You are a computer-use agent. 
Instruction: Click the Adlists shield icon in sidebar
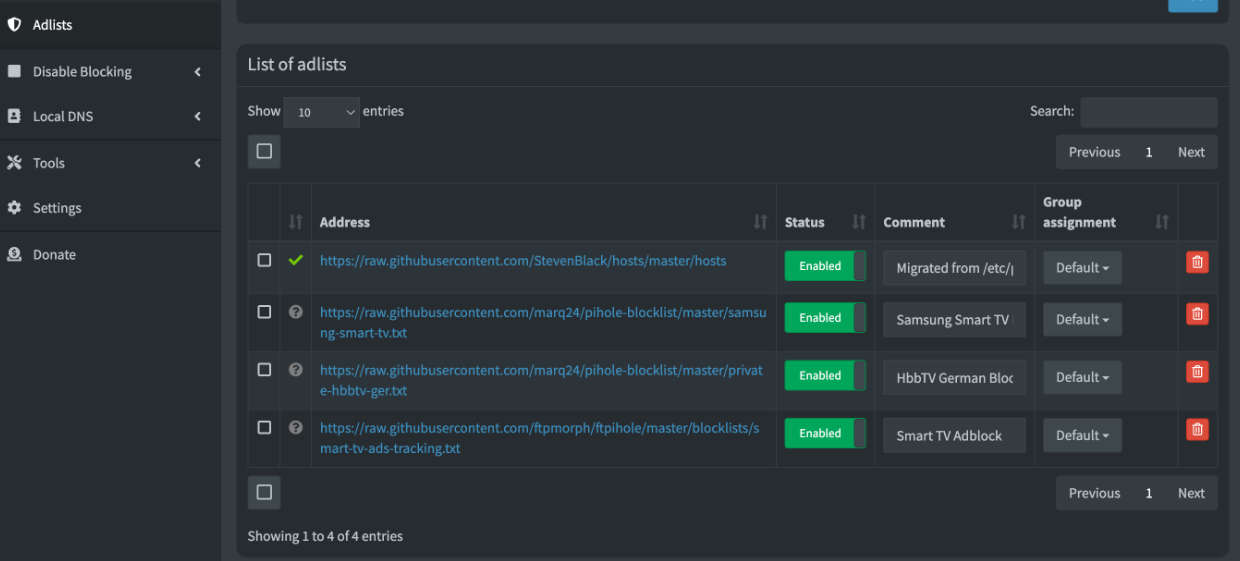click(14, 24)
